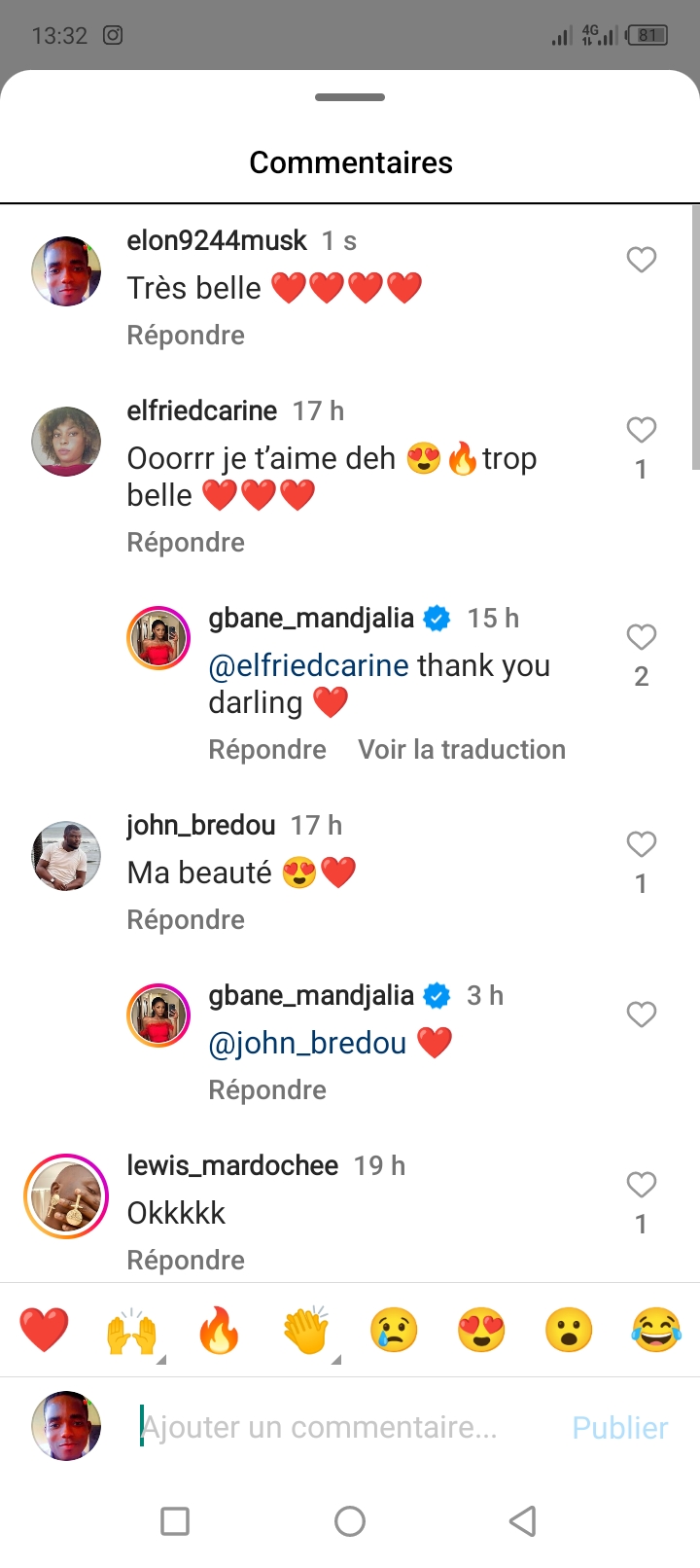Viewport: 700px width, 1568px height.
Task: Add the crying face emoji
Action: click(394, 1330)
